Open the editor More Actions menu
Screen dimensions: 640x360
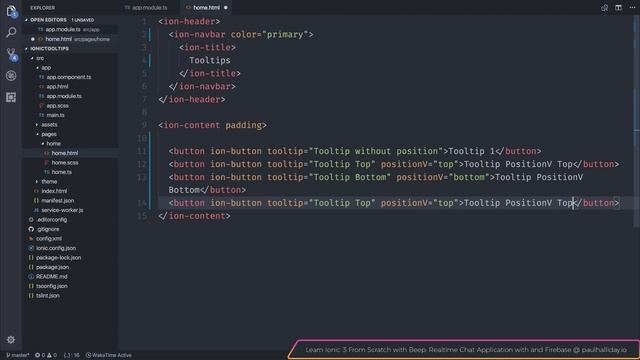click(x=632, y=7)
